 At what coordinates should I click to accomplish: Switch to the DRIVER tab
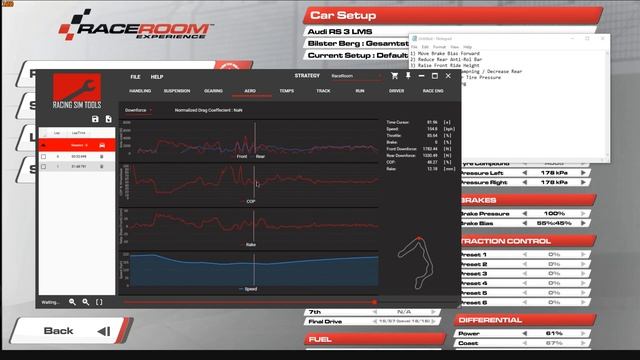(x=396, y=91)
